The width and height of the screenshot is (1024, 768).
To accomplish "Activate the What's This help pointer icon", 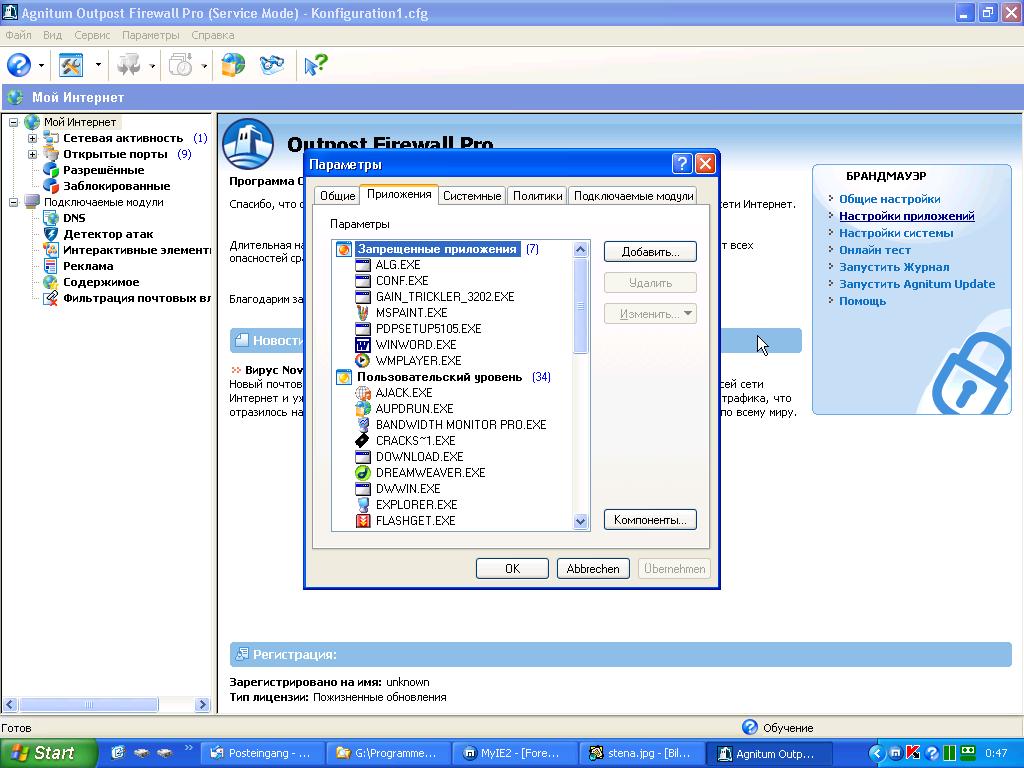I will [315, 65].
